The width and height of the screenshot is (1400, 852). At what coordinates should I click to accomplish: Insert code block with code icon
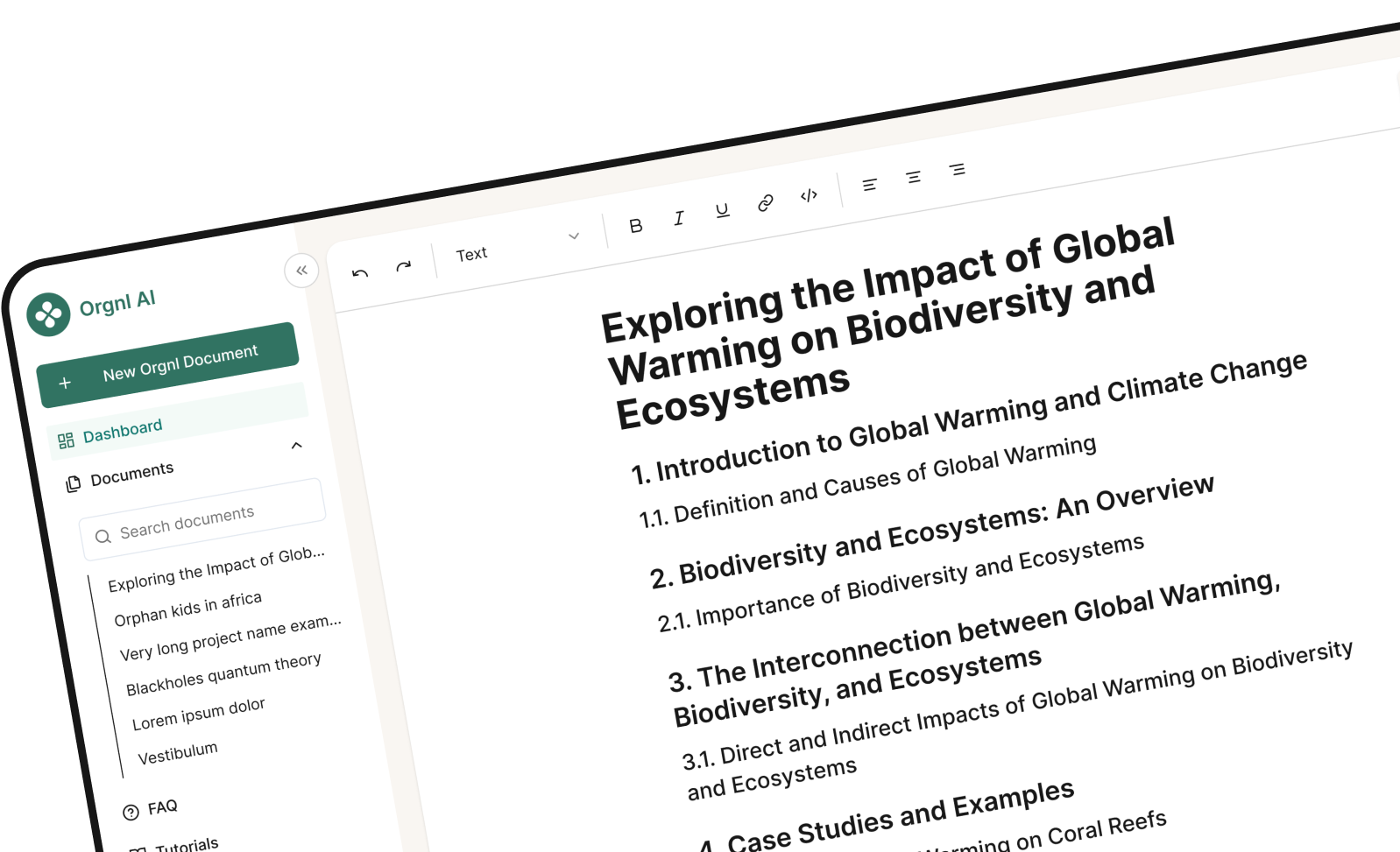(809, 195)
